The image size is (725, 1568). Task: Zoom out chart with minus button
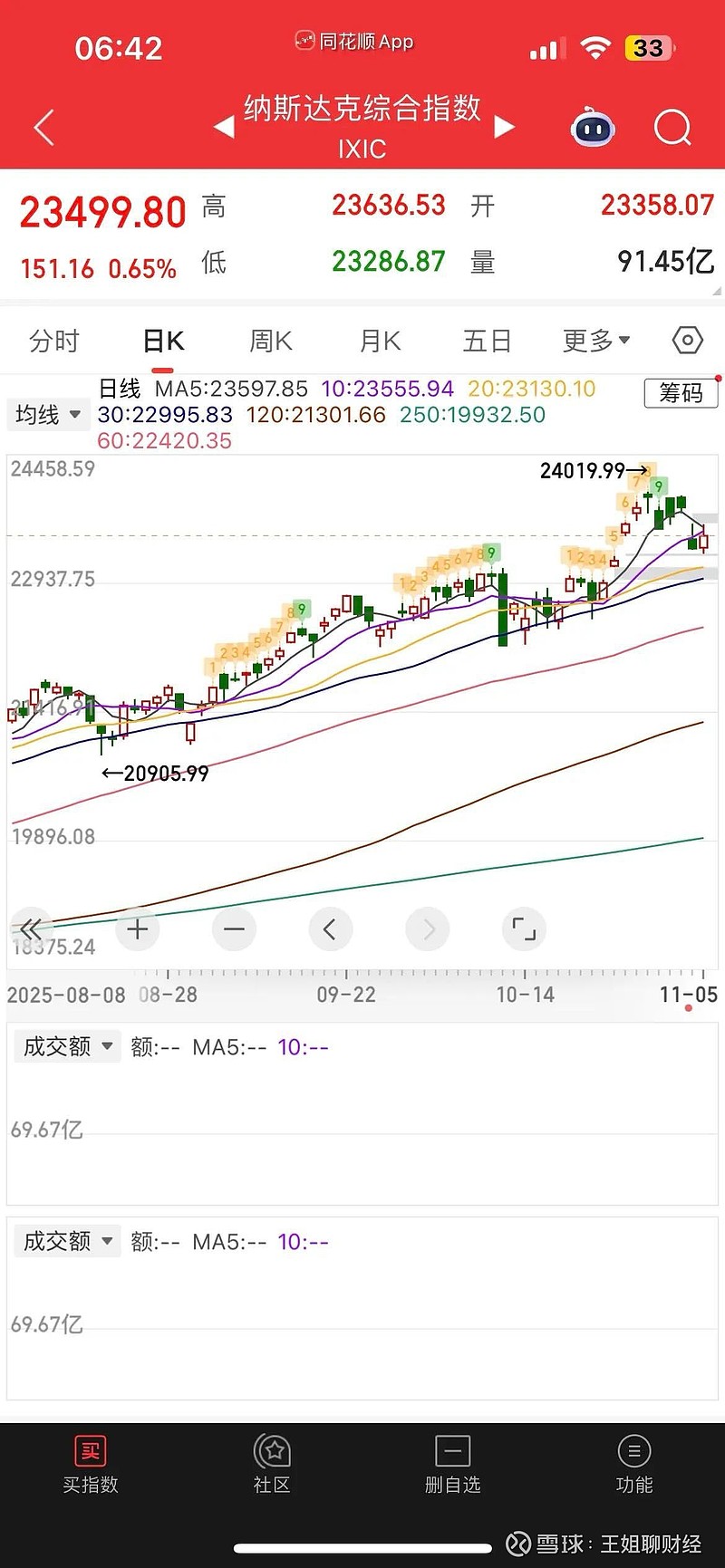point(234,929)
